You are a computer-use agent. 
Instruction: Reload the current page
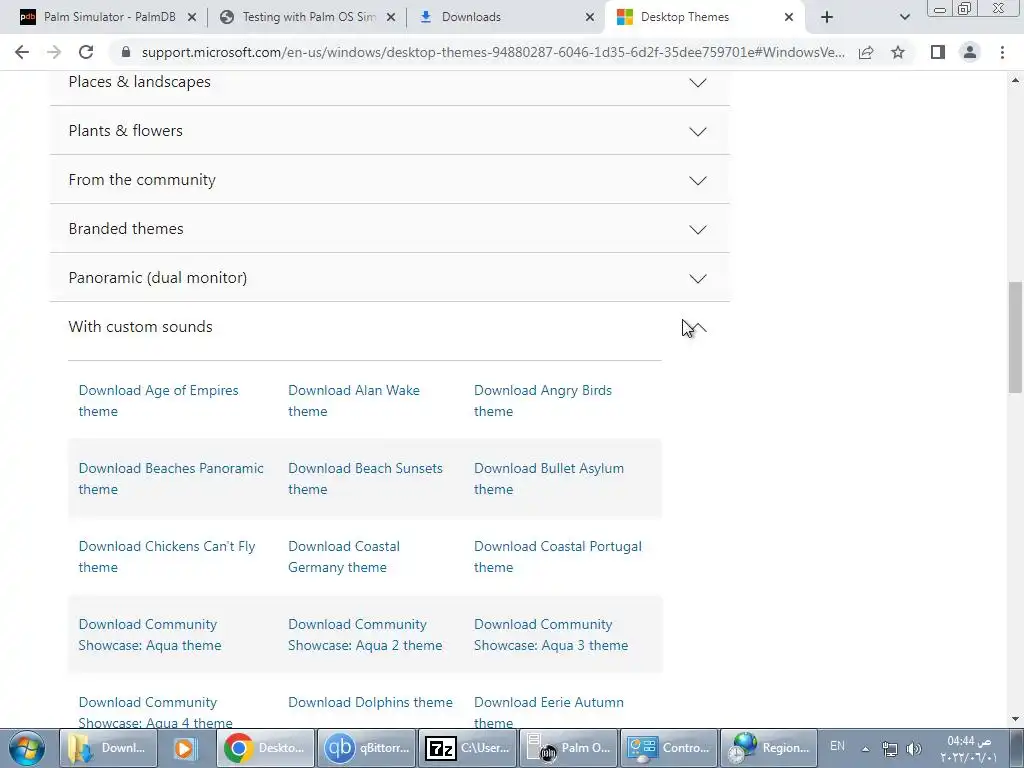click(86, 52)
